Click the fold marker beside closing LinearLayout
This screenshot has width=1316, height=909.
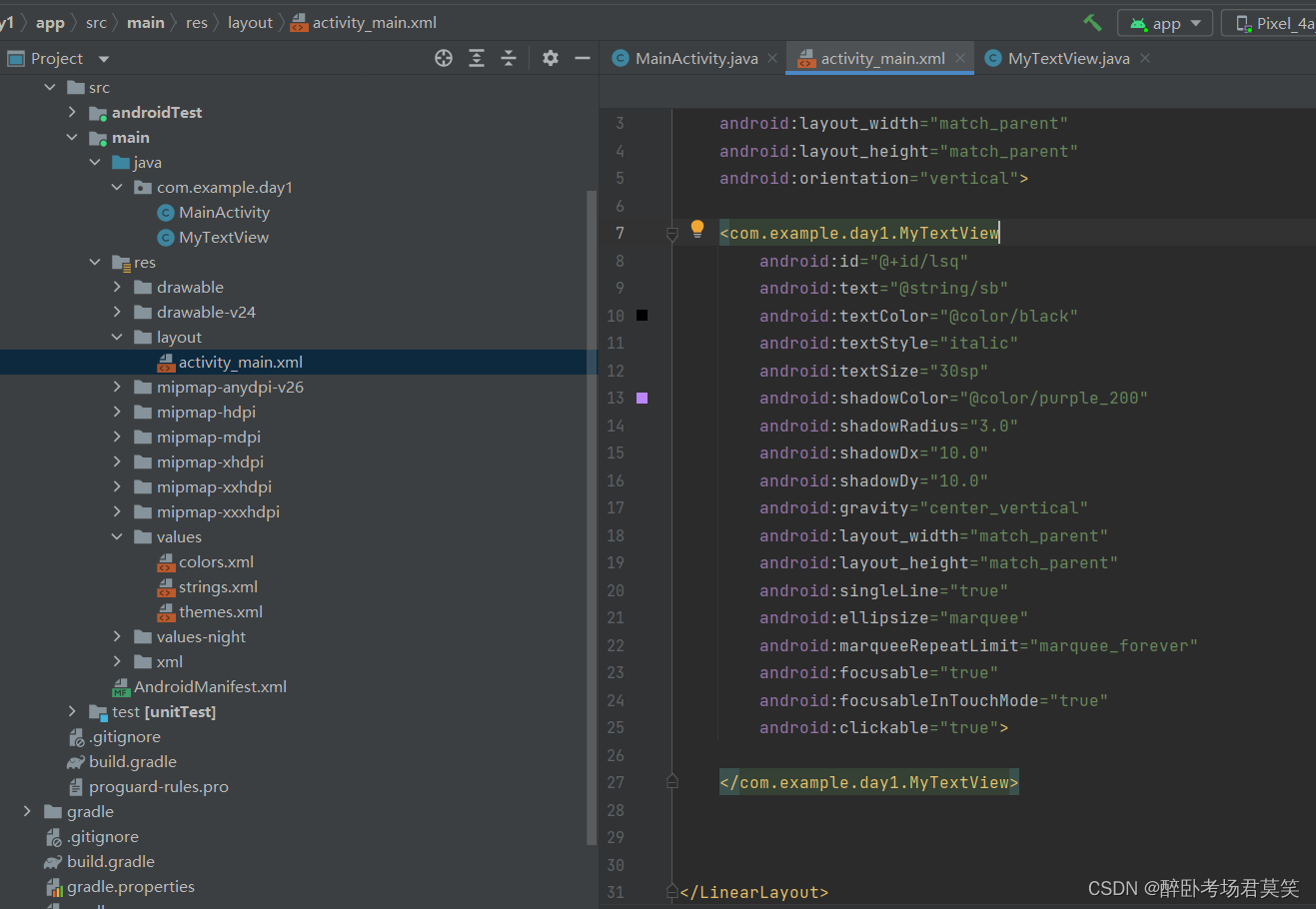pos(671,891)
